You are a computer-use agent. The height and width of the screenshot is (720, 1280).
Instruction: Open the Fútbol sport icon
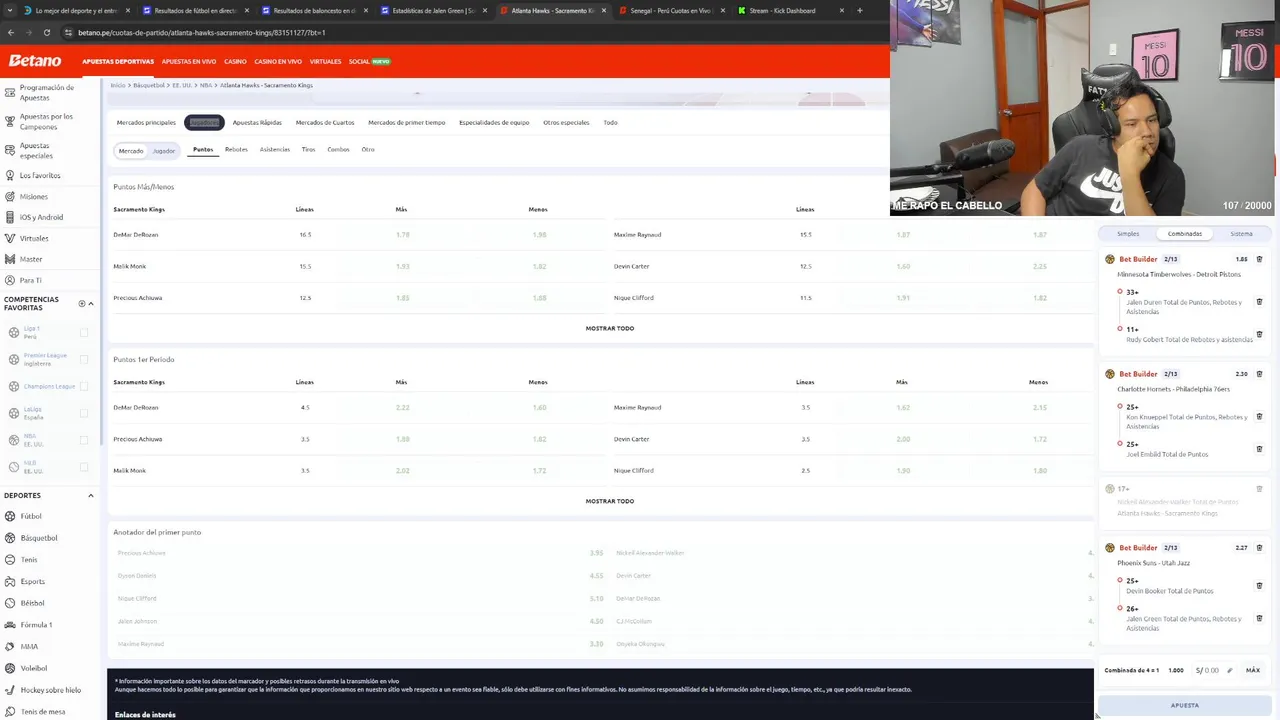10,516
